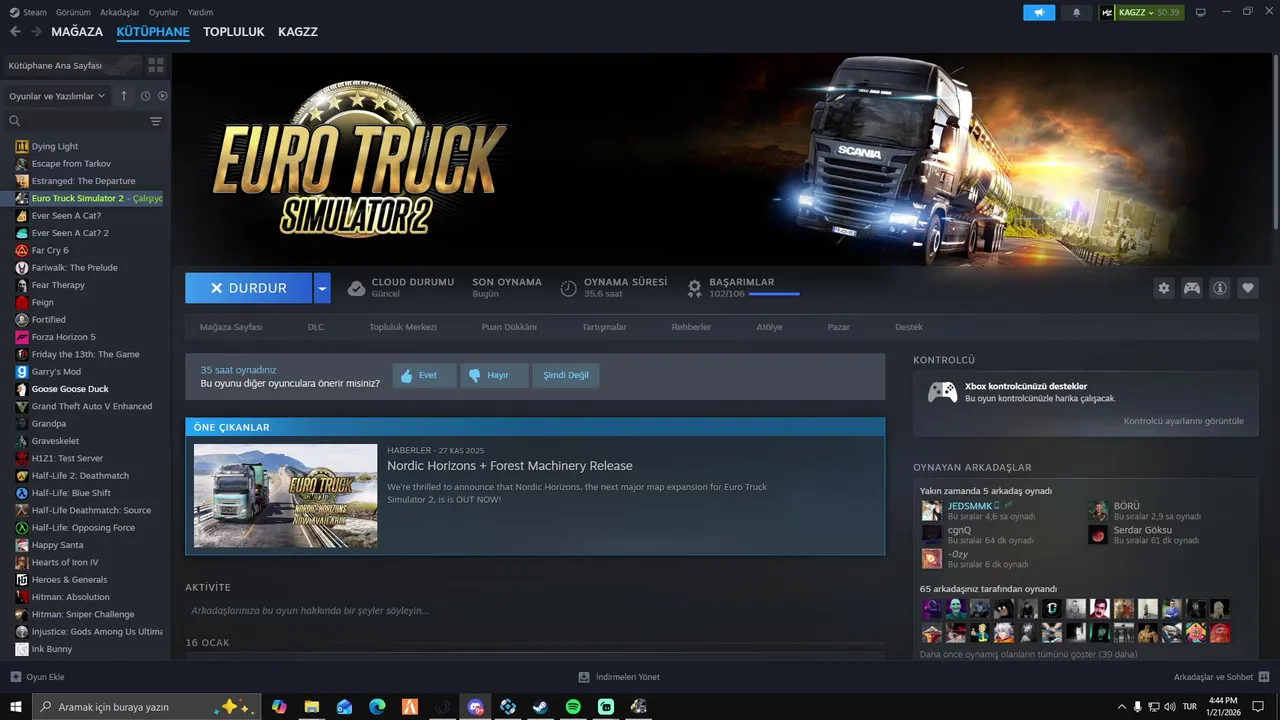1280x720 pixels.
Task: Show game info icon
Action: coord(1220,288)
